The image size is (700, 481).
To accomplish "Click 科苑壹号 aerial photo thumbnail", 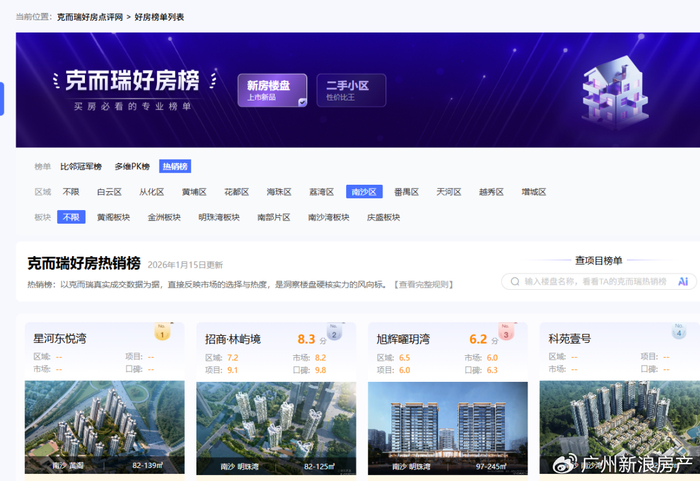I will pyautogui.click(x=620, y=427).
